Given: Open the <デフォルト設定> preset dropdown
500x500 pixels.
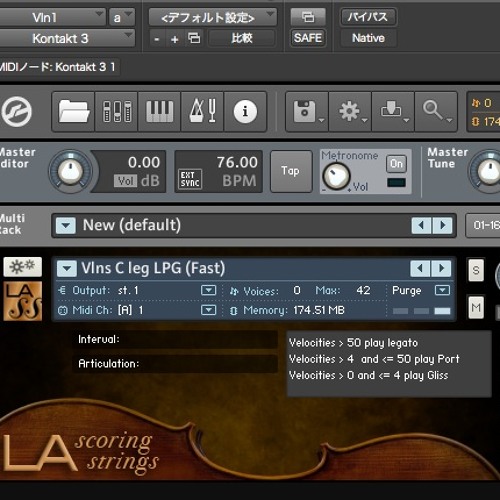Looking at the screenshot, I should [x=213, y=17].
